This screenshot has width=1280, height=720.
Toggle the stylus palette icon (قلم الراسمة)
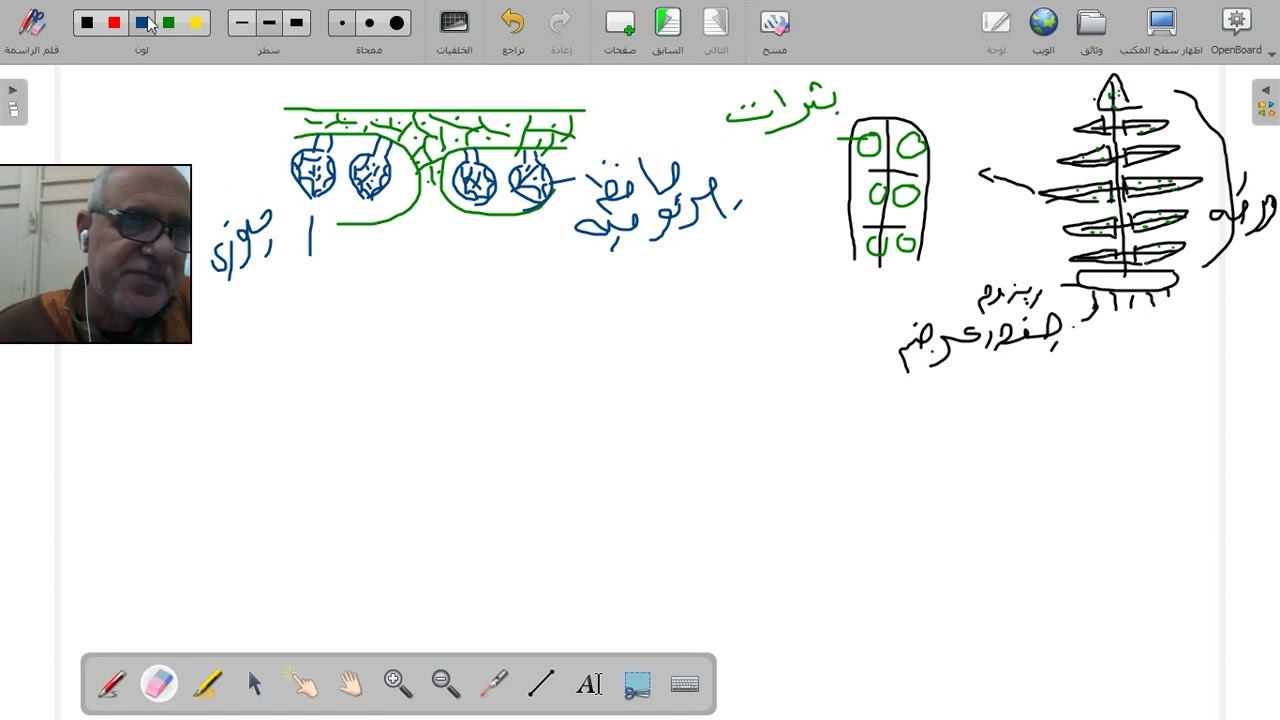pos(32,23)
